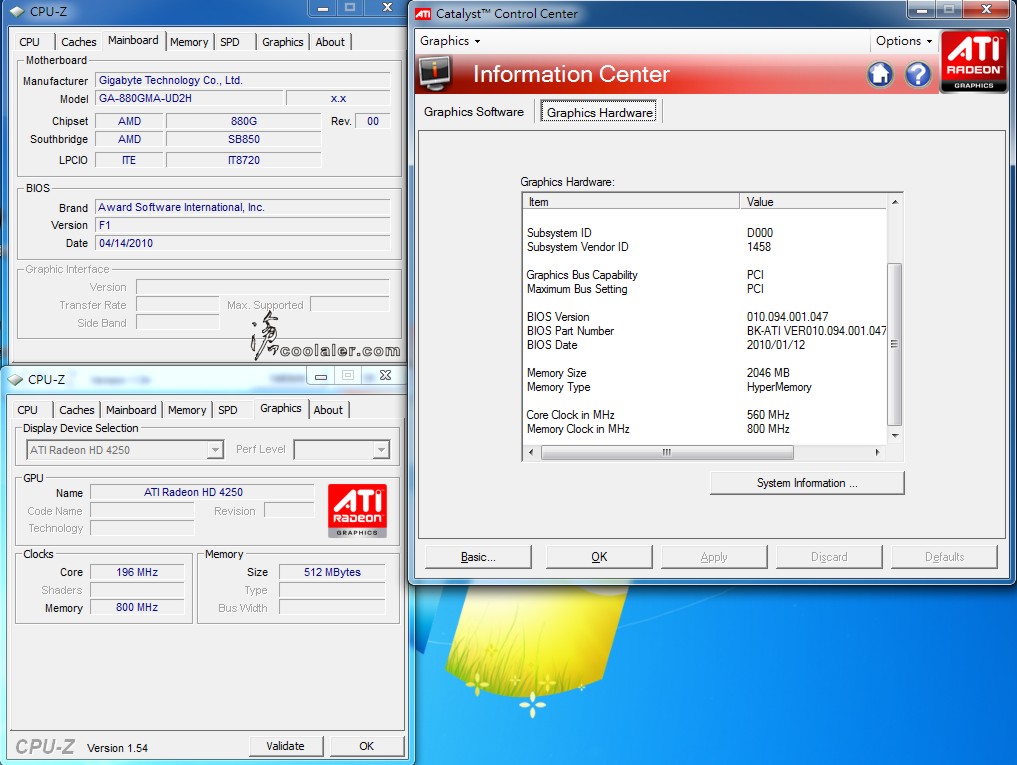Select Core Clock 560 MHz row
The height and width of the screenshot is (765, 1017).
[x=705, y=415]
